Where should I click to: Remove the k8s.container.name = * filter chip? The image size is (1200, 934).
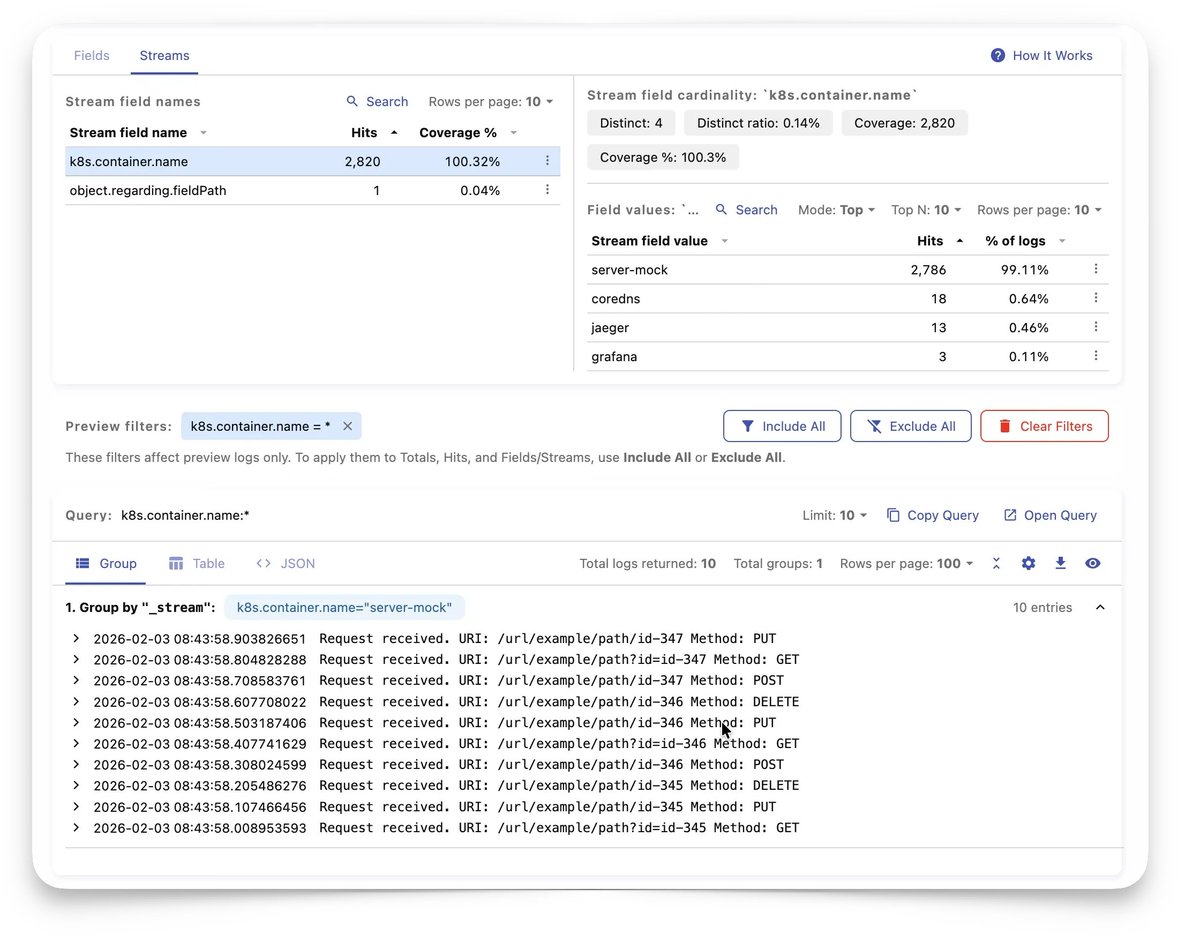[x=347, y=426]
